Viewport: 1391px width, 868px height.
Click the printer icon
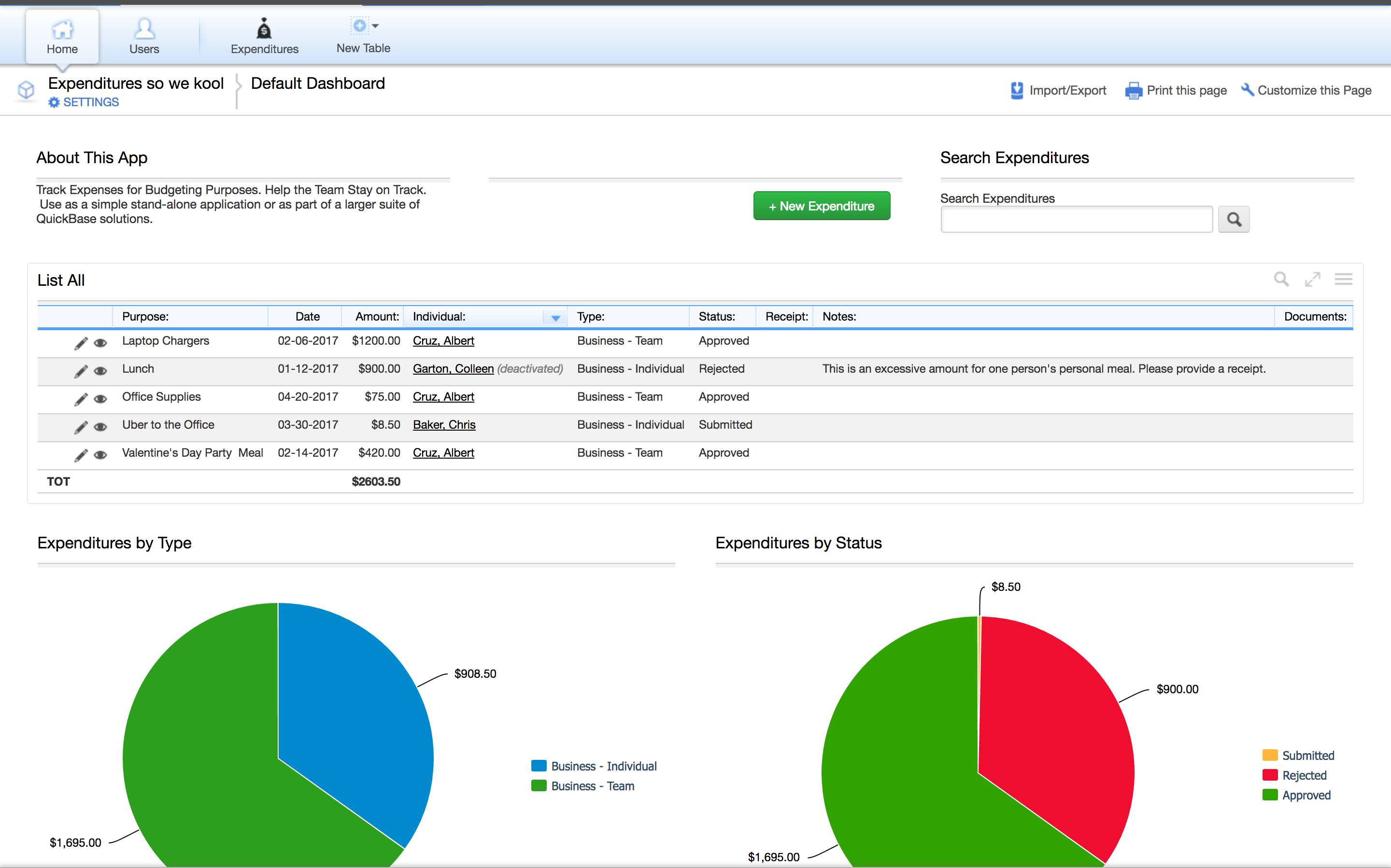tap(1134, 91)
